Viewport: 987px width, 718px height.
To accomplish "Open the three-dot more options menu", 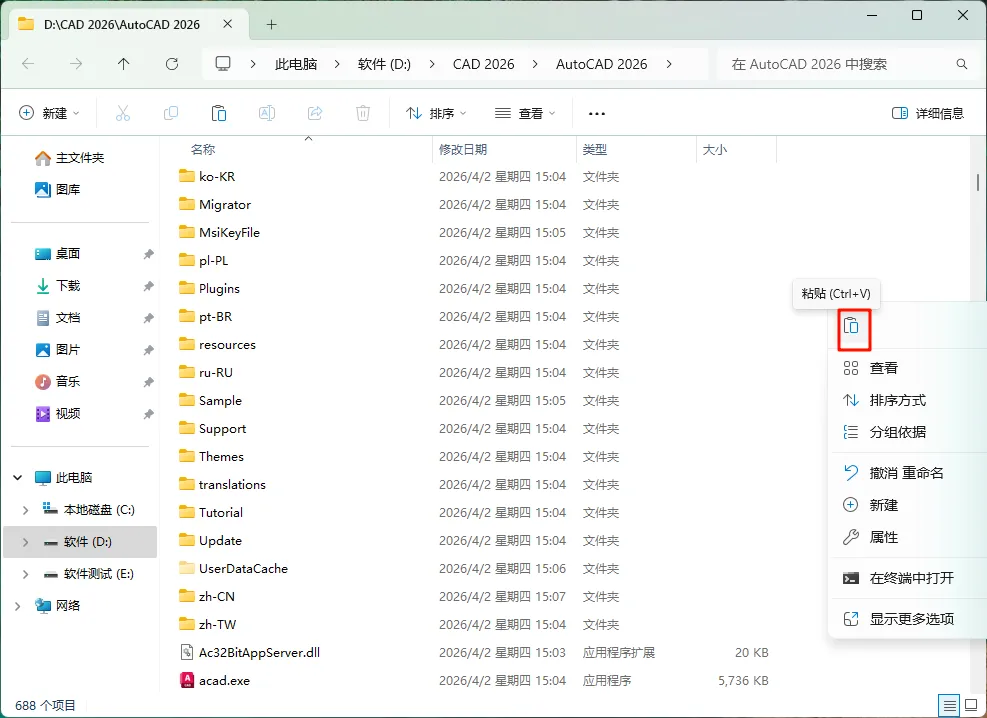I will (597, 114).
